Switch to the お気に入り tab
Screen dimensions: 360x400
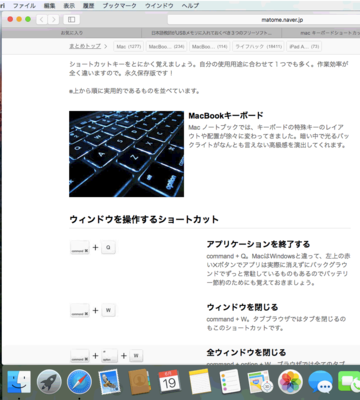[72, 33]
